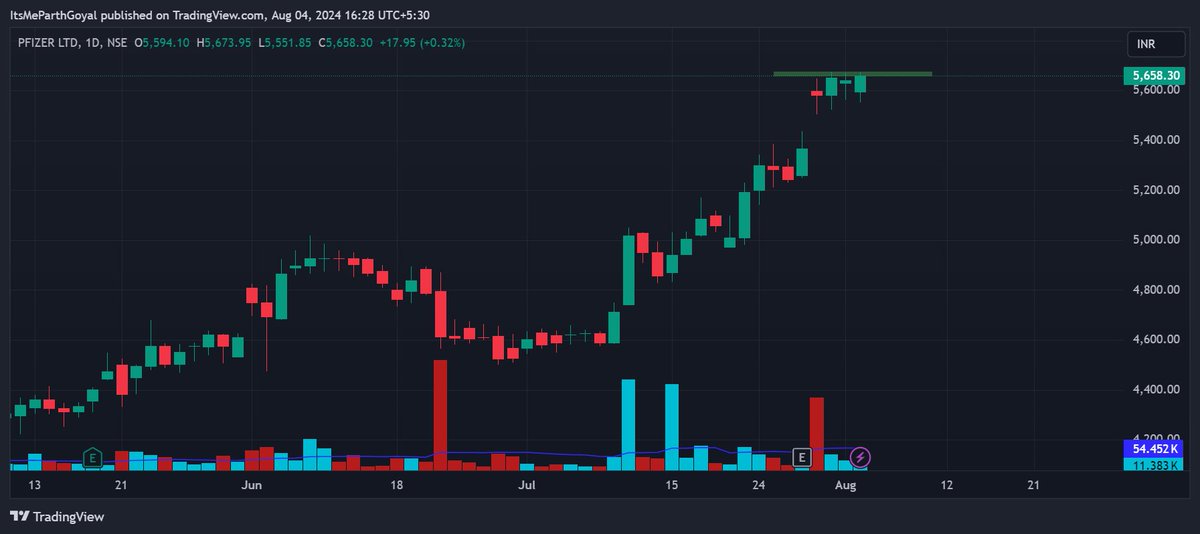Click the ItsMeParthGoyal publisher name

[56, 14]
